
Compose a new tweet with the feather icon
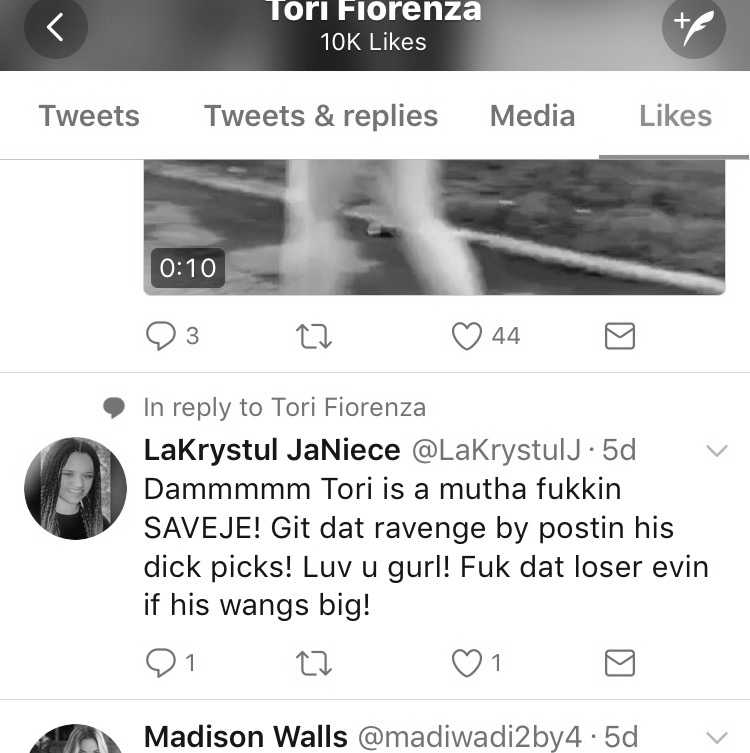693,27
